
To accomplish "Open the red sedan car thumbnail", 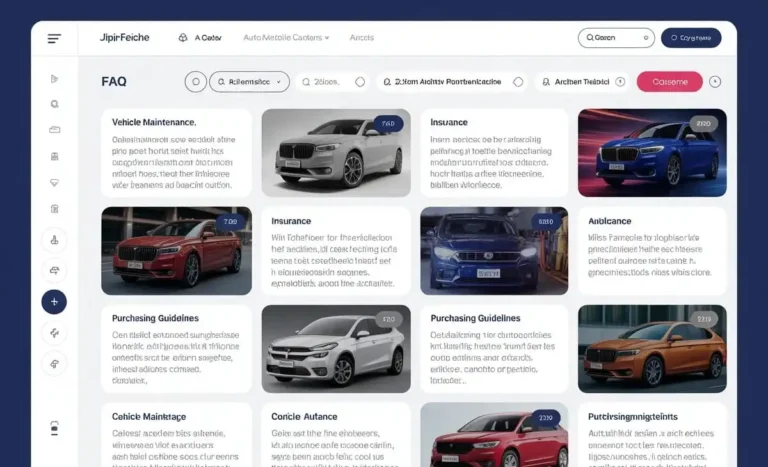I will (176, 251).
